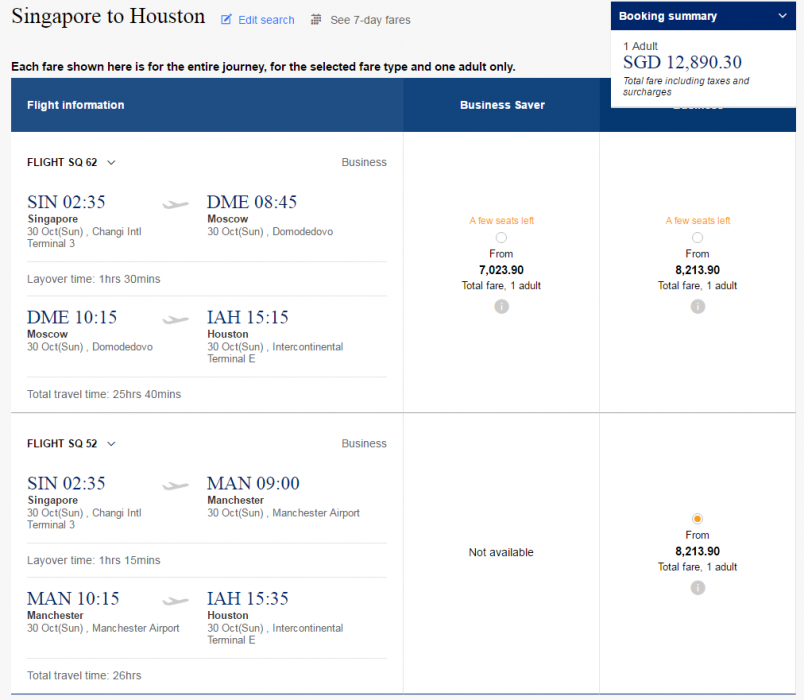
Task: Click the Business Saver column header
Action: click(x=502, y=105)
